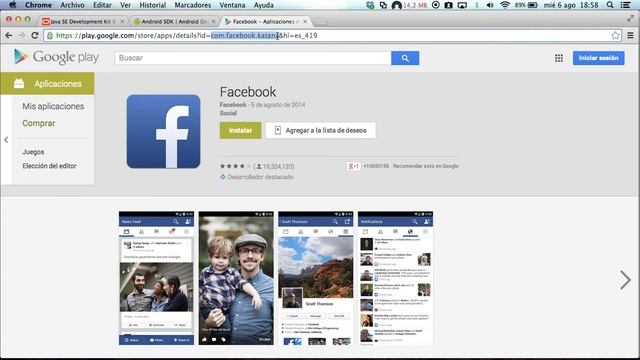Screen dimensions: 640x360
Task: Click the Facebook app icon
Action: (x=163, y=131)
